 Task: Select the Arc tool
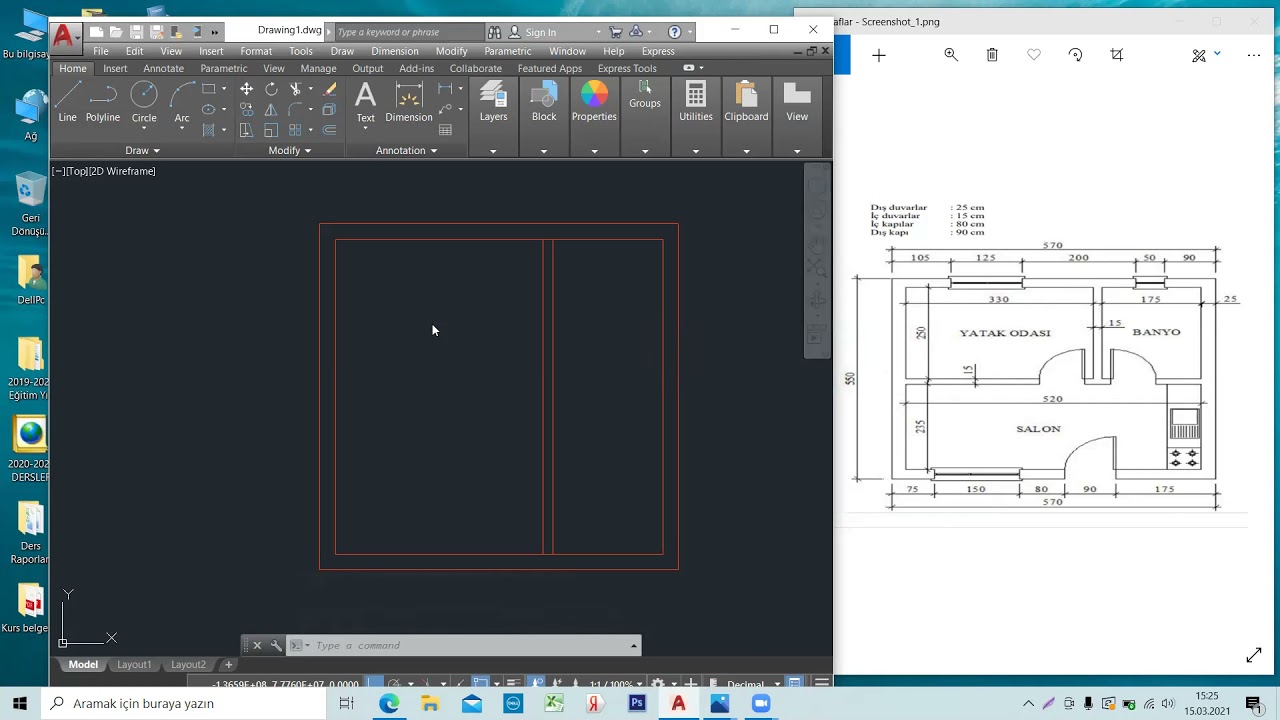(x=182, y=102)
